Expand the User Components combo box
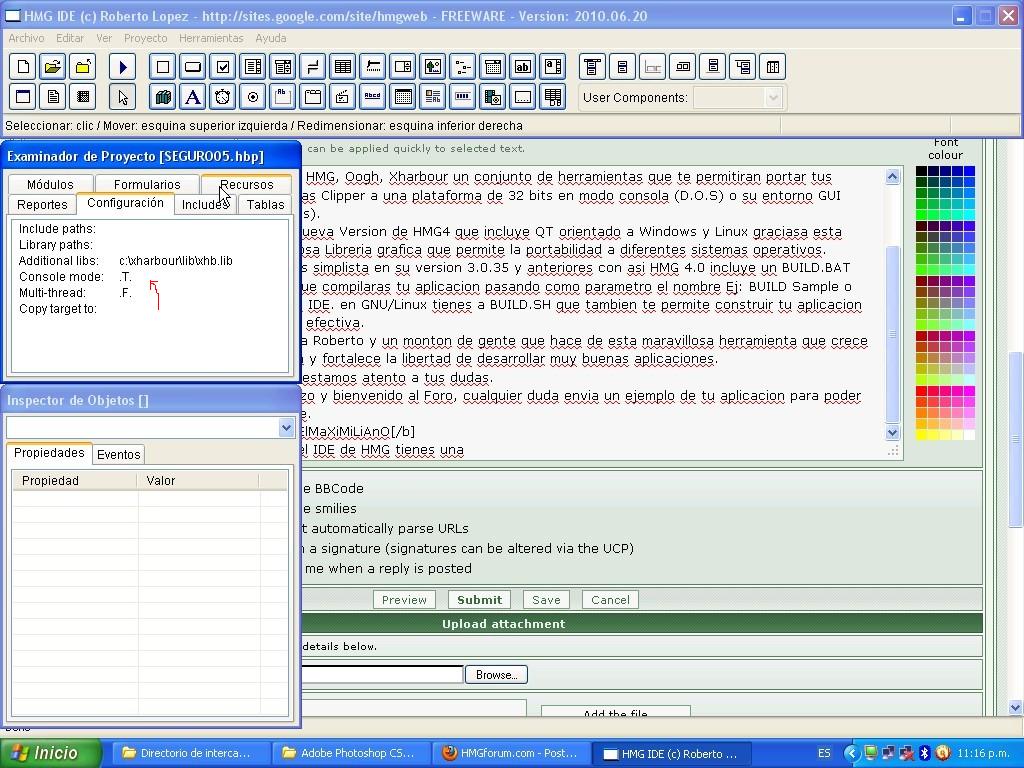The width and height of the screenshot is (1024, 768). [772, 97]
